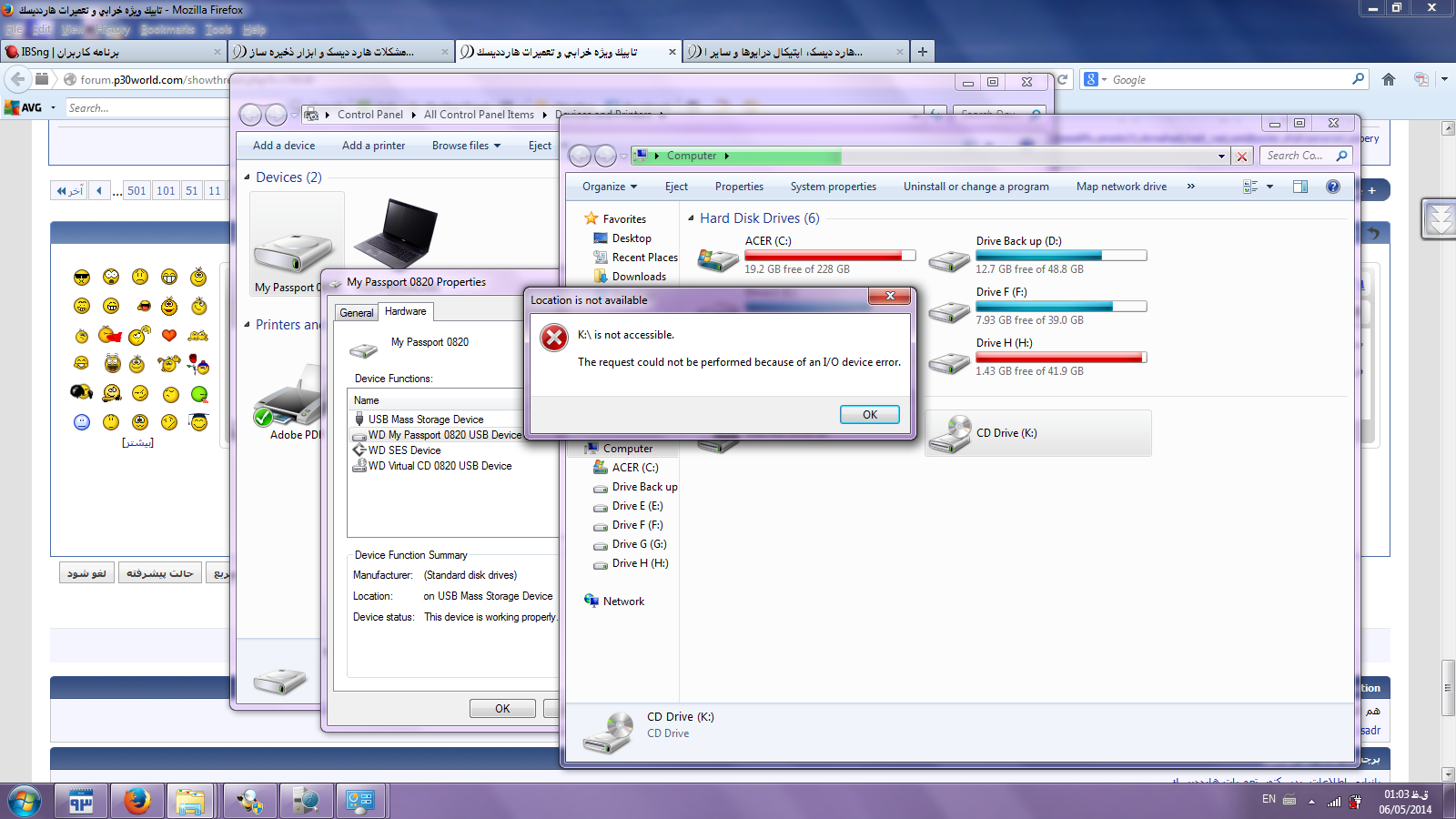Image resolution: width=1456 pixels, height=819 pixels.
Task: Click Search Computer input field
Action: point(1307,156)
